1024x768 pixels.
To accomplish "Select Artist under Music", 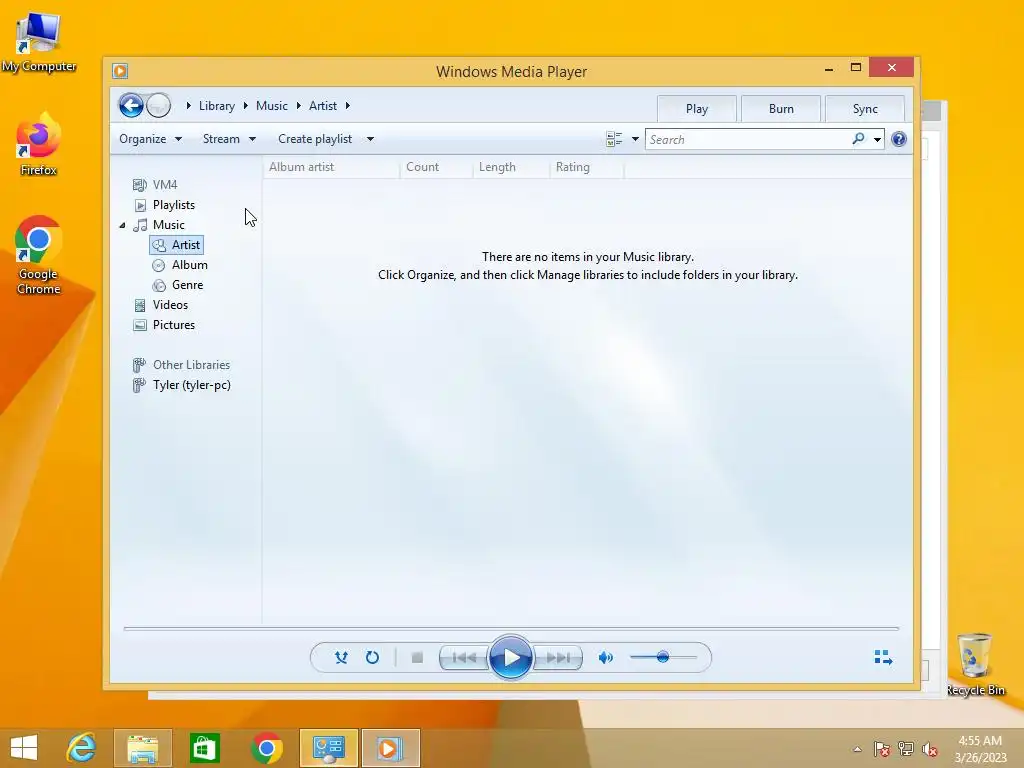I will (177, 245).
